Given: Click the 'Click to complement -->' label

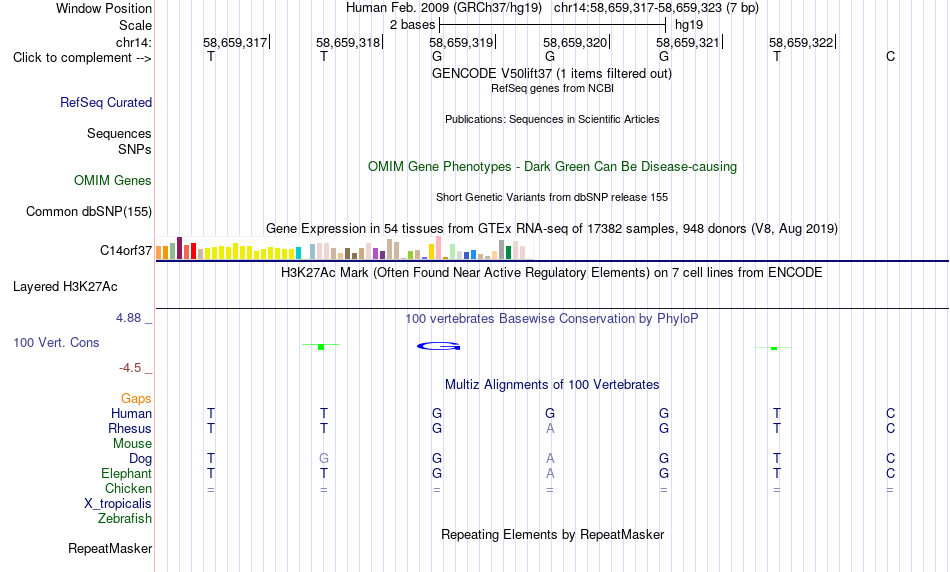Looking at the screenshot, I should (x=82, y=58).
